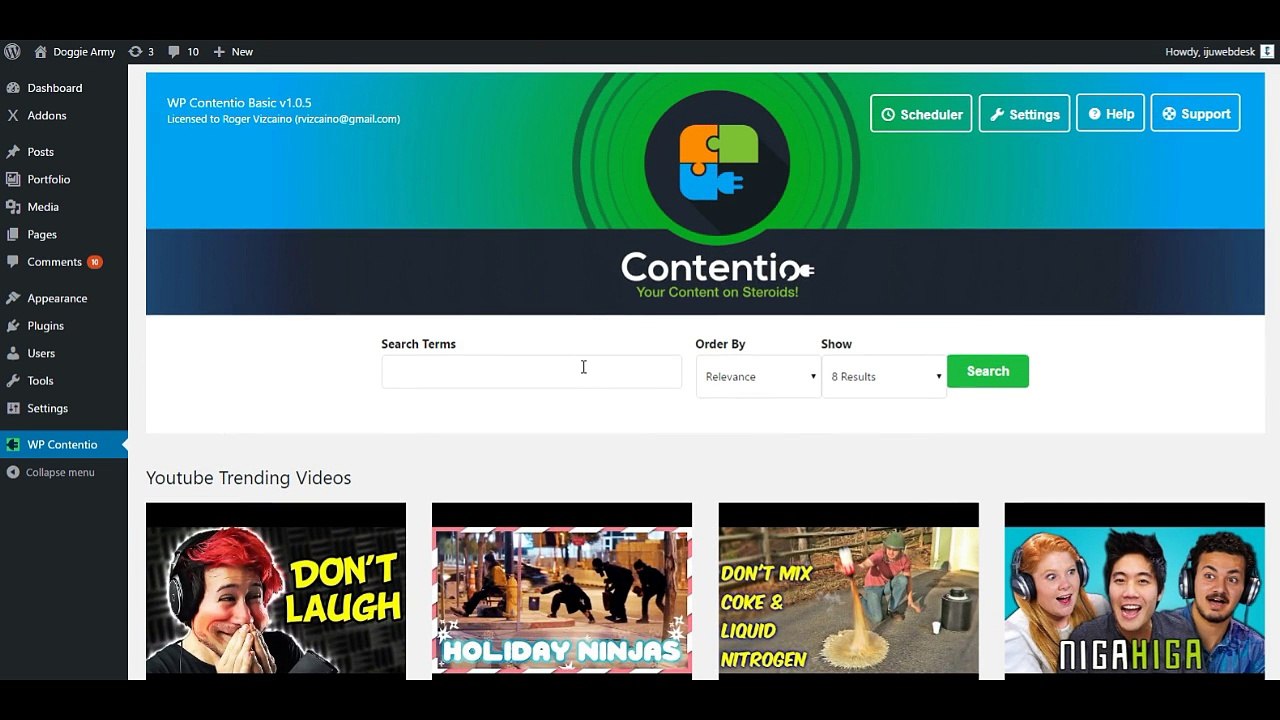Click the Addons X icon
This screenshot has width=1280, height=720.
[13, 115]
